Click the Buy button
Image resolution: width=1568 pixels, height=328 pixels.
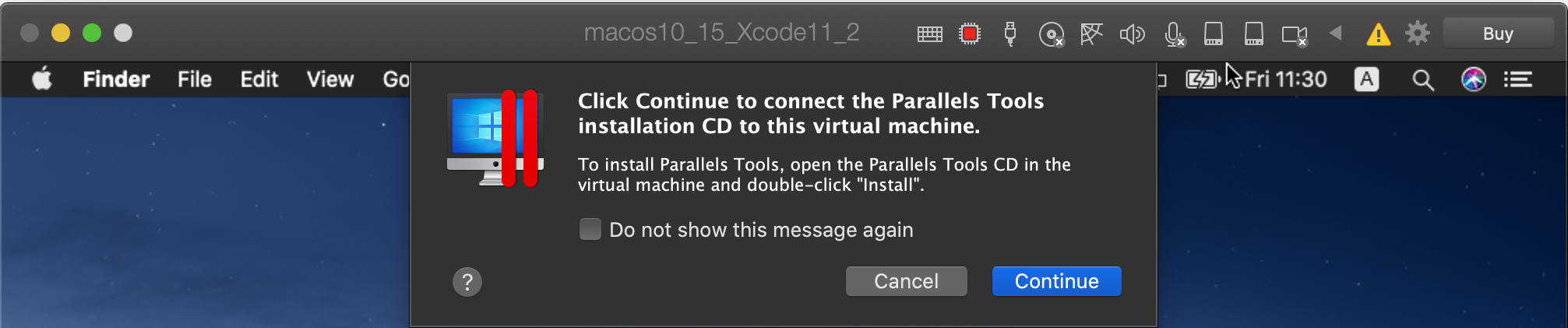[1497, 34]
